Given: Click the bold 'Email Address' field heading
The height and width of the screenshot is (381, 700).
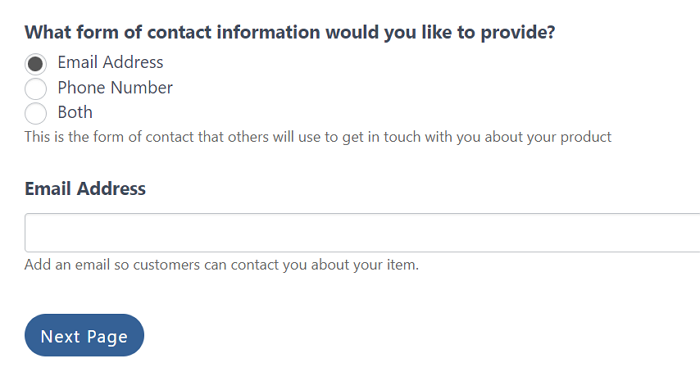Looking at the screenshot, I should [85, 188].
